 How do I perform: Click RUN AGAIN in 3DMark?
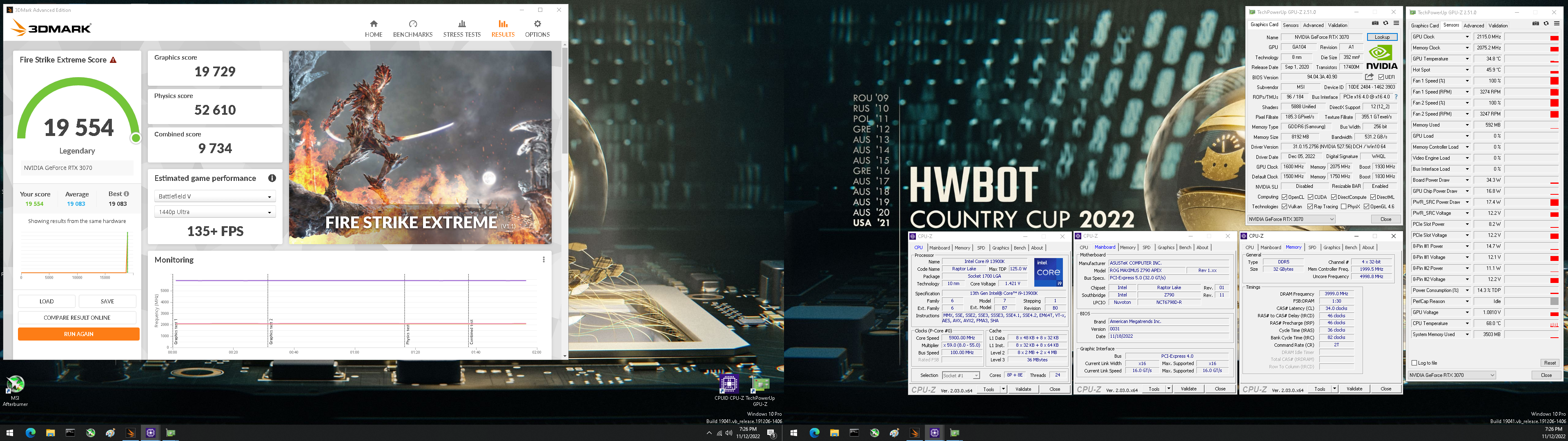(x=78, y=334)
